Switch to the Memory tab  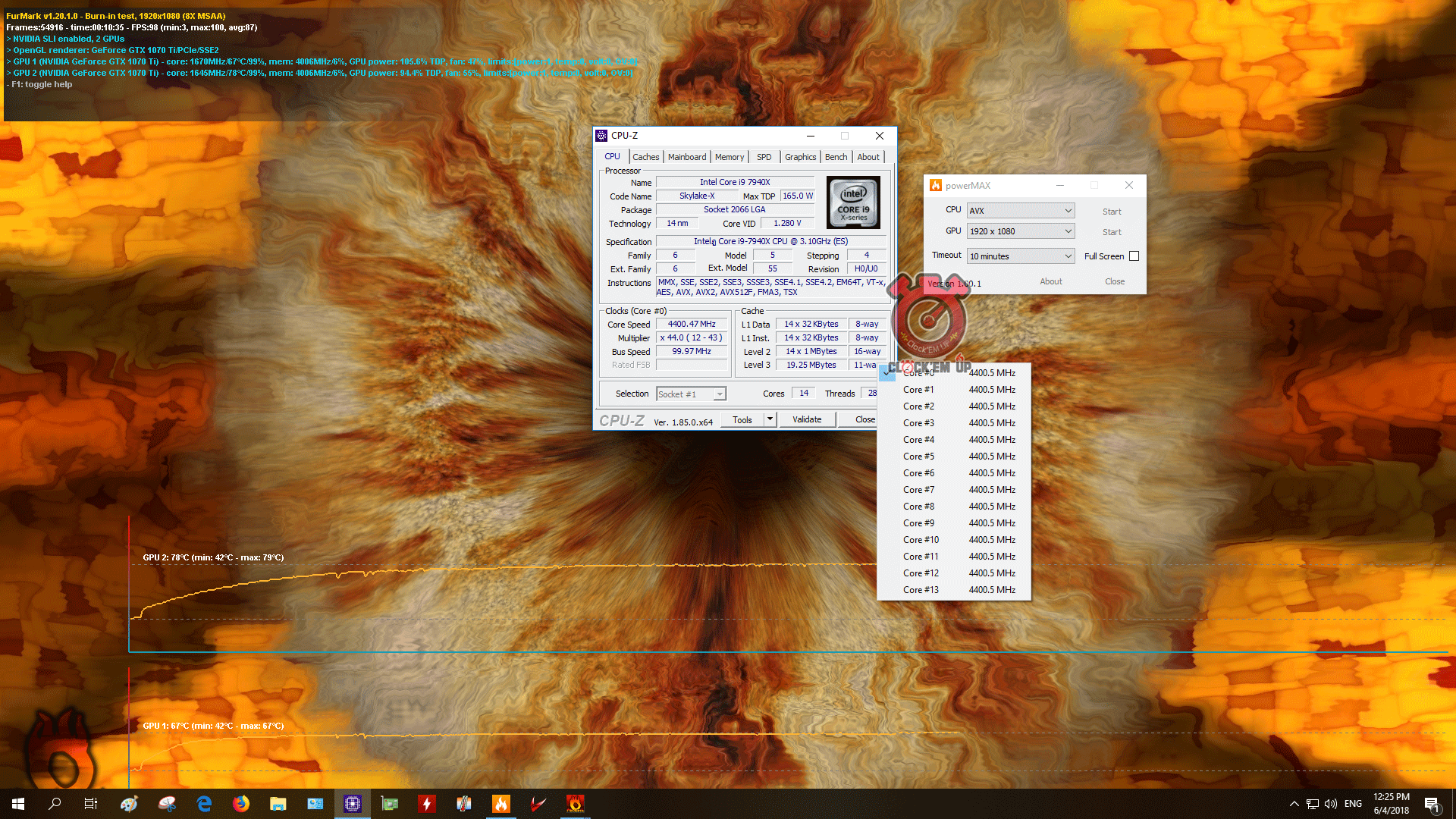(x=729, y=157)
